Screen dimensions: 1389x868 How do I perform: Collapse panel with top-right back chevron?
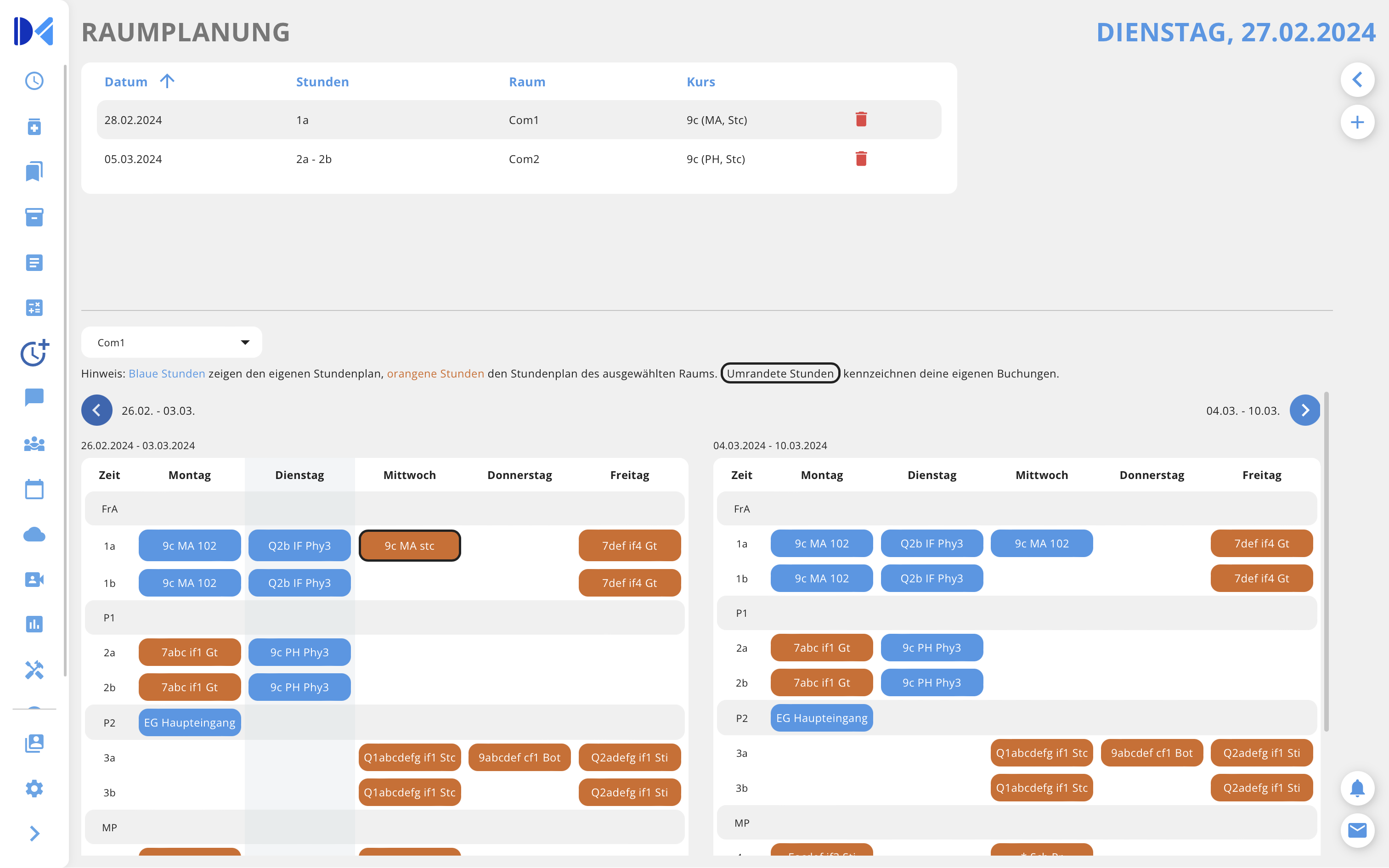[x=1357, y=80]
